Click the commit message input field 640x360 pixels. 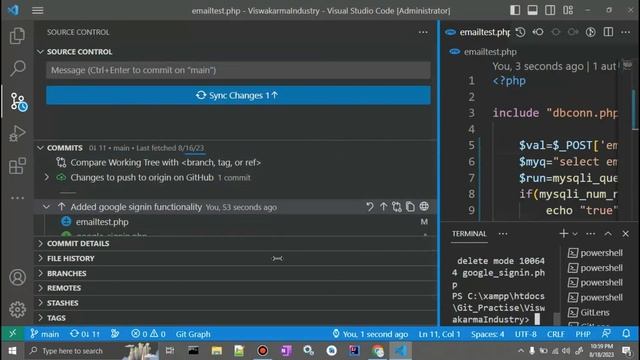click(238, 70)
